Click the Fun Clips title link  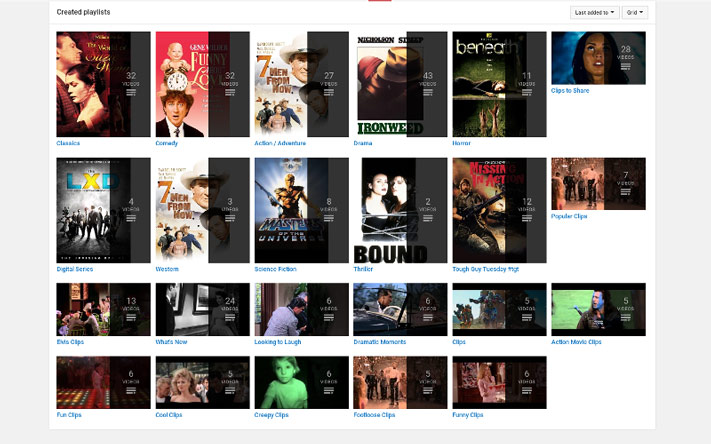tap(69, 415)
